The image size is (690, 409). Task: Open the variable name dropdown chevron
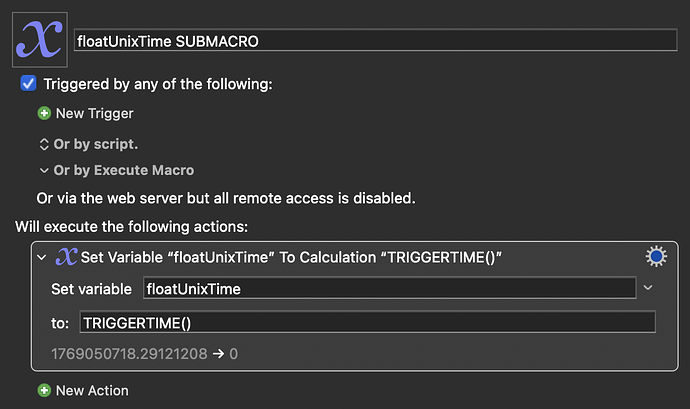[x=648, y=288]
